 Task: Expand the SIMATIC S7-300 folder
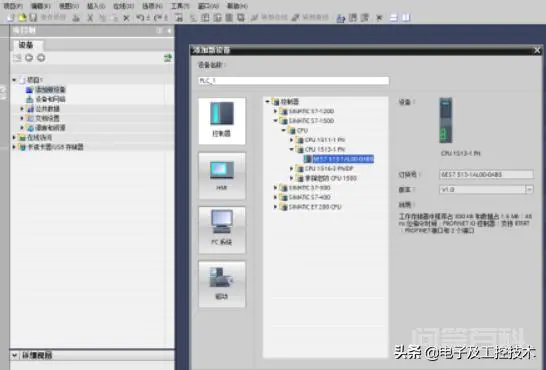275,188
